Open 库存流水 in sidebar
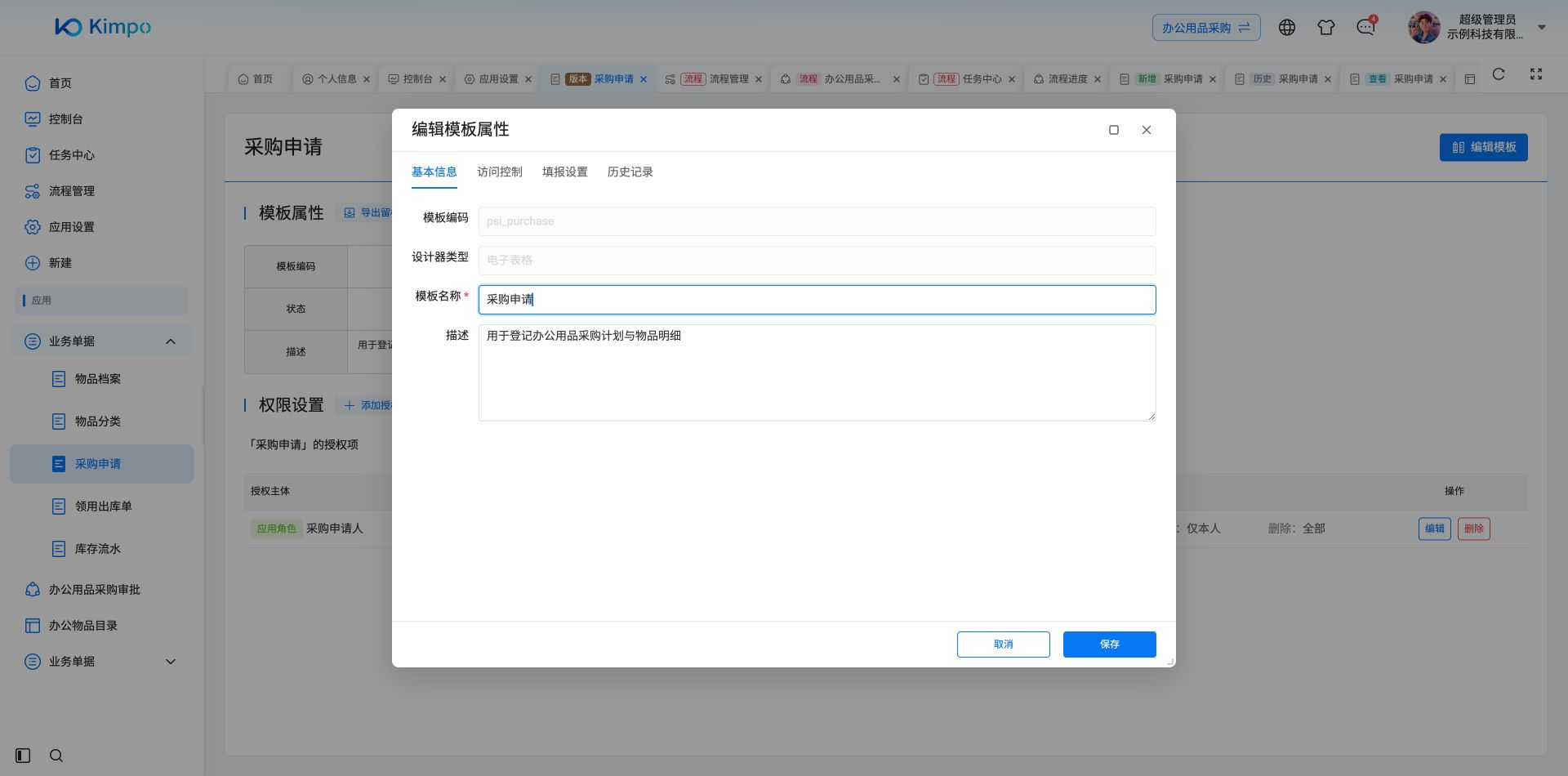 (101, 549)
